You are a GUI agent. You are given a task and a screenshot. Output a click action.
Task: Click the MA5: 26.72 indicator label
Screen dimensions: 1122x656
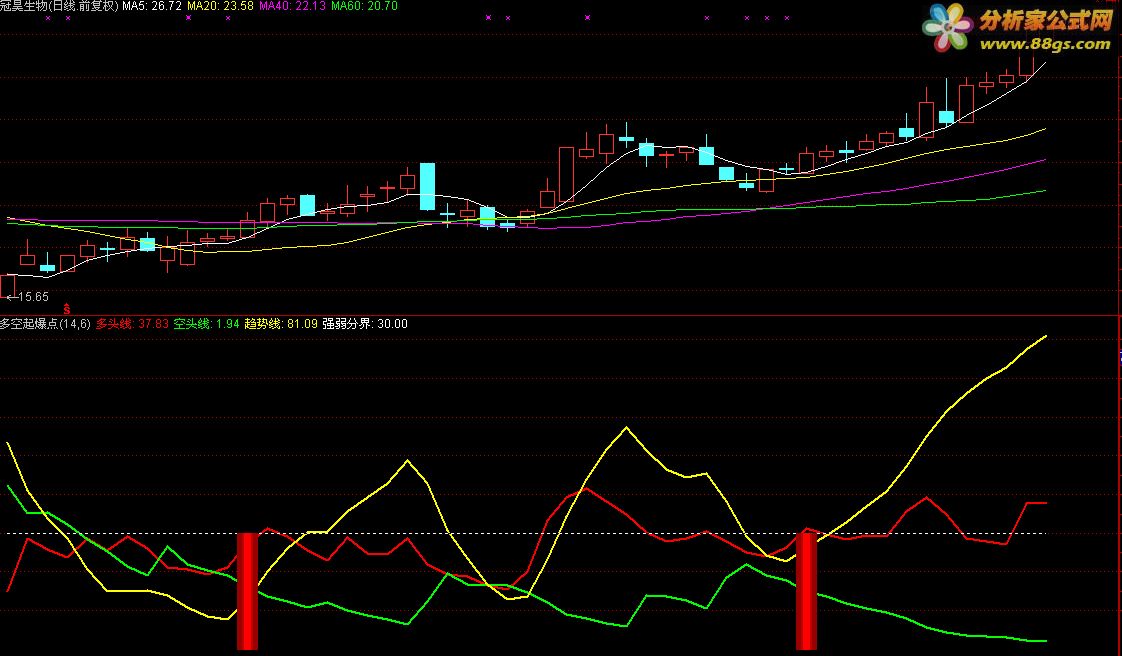pos(152,6)
